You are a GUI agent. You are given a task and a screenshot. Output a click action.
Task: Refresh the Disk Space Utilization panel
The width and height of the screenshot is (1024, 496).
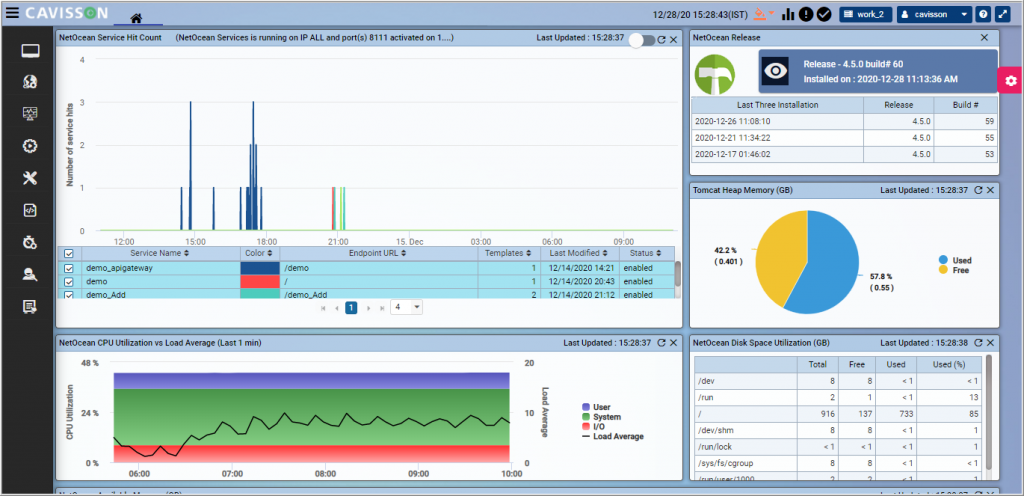pyautogui.click(x=978, y=343)
